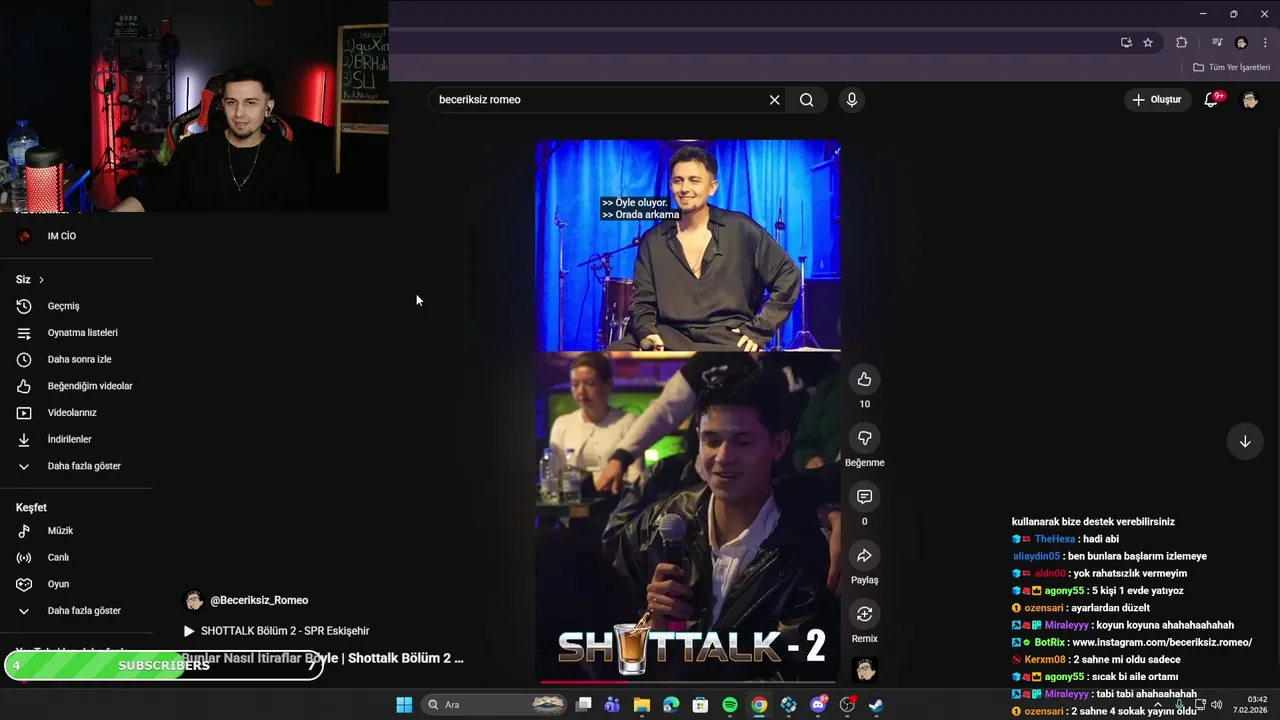1280x720 pixels.
Task: Open File Explorer from taskbar
Action: click(642, 705)
